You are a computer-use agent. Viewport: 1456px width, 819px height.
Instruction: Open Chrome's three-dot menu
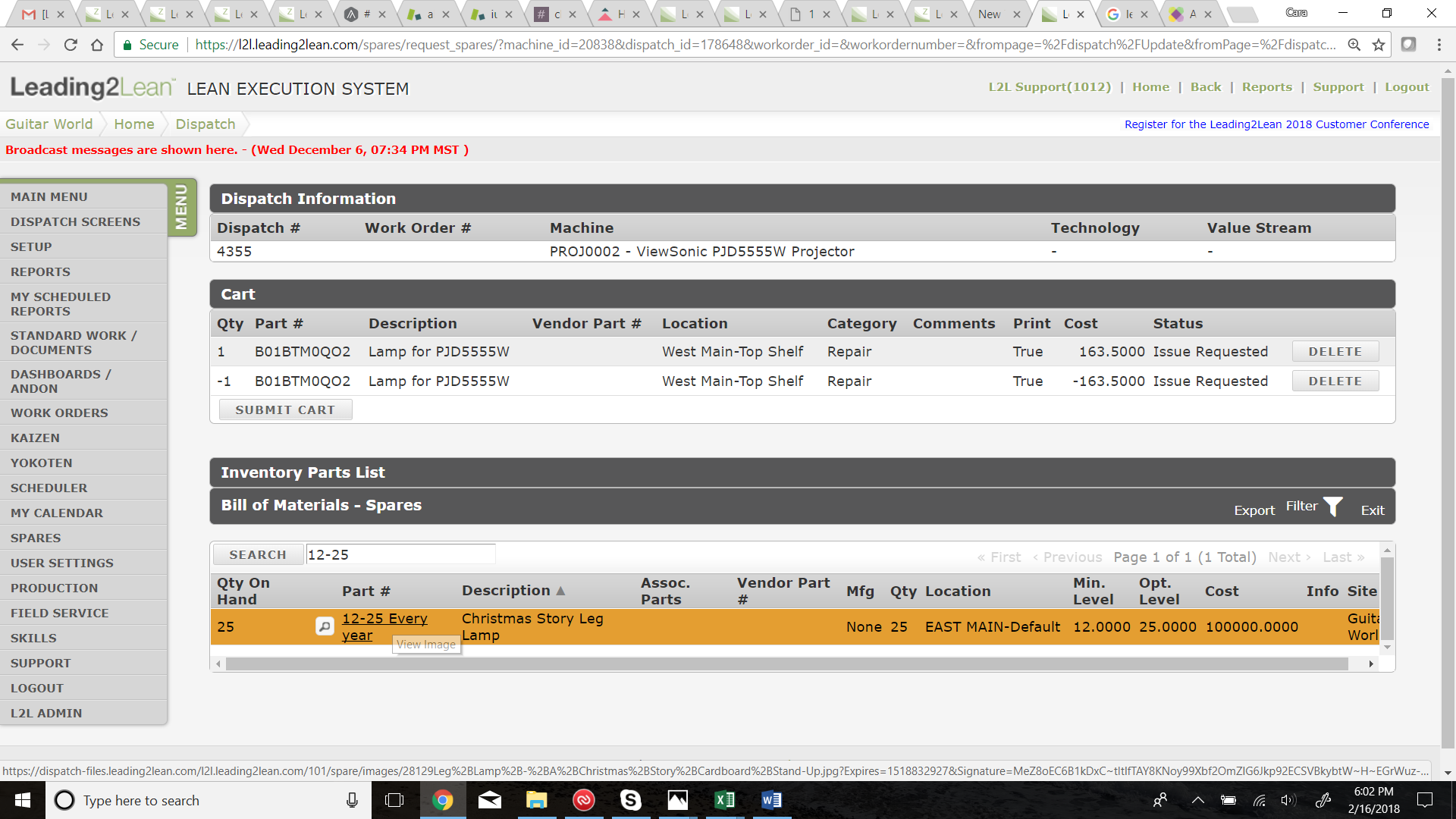(x=1439, y=45)
